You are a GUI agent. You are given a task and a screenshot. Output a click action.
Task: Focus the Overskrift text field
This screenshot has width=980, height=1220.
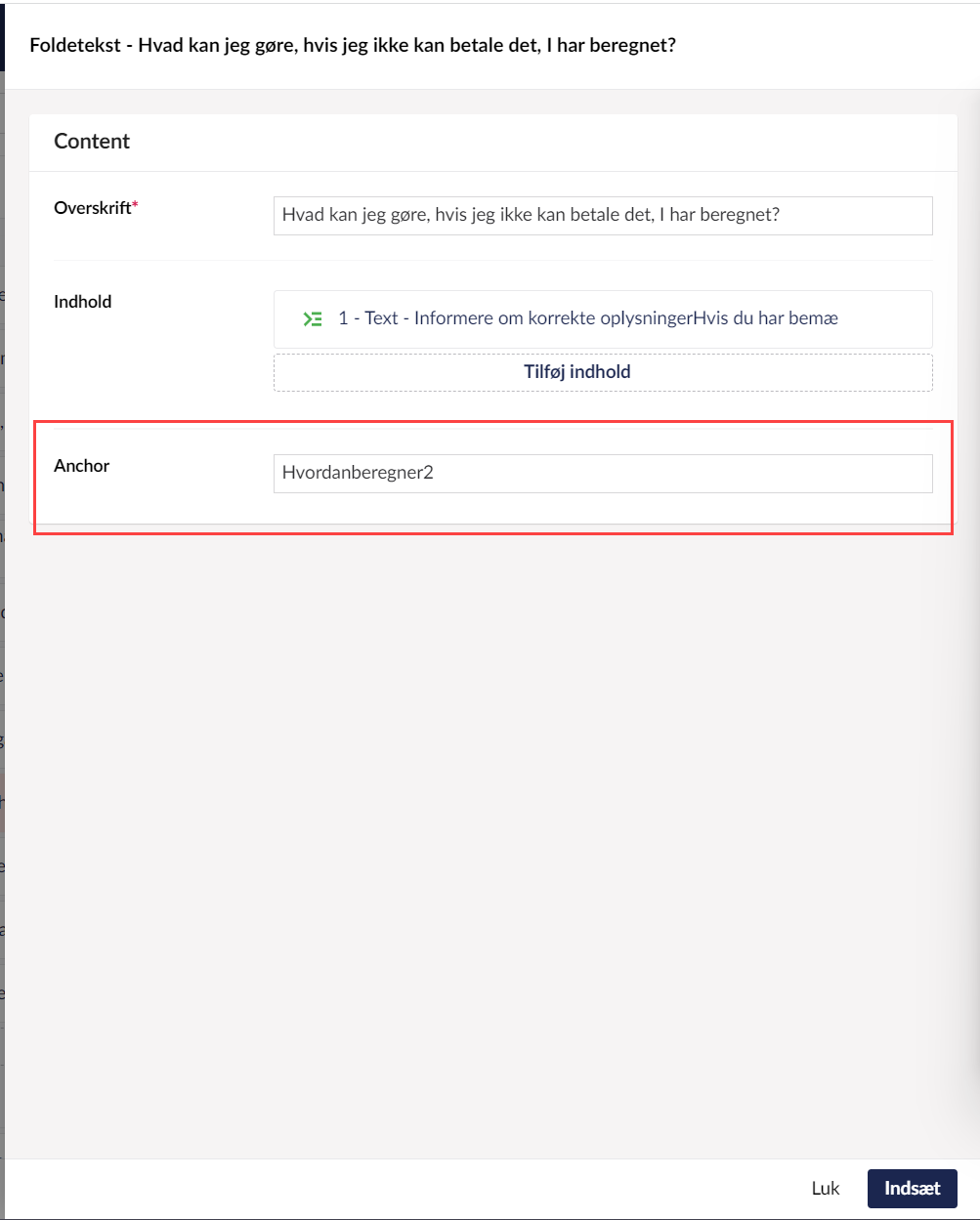(603, 216)
